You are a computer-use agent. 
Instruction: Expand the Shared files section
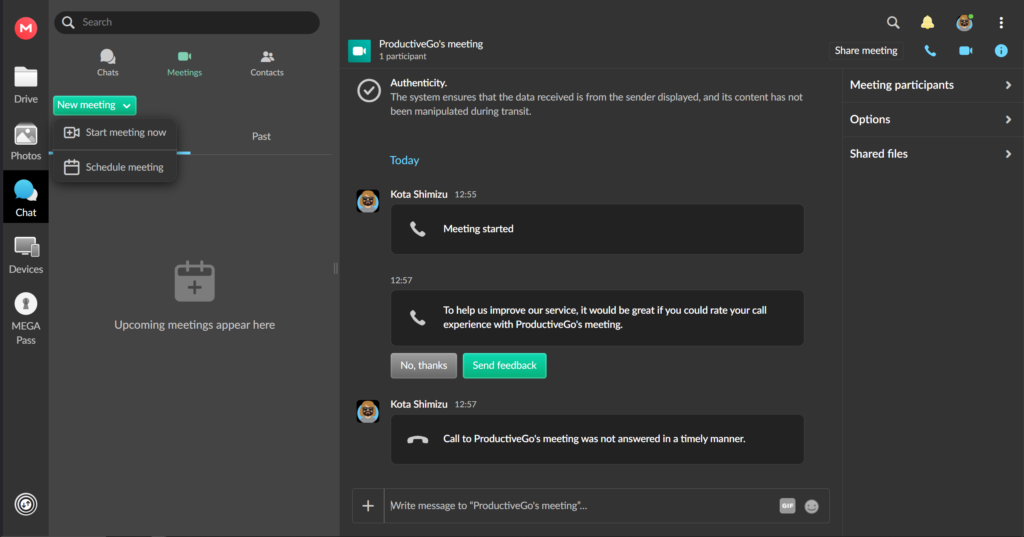(931, 154)
